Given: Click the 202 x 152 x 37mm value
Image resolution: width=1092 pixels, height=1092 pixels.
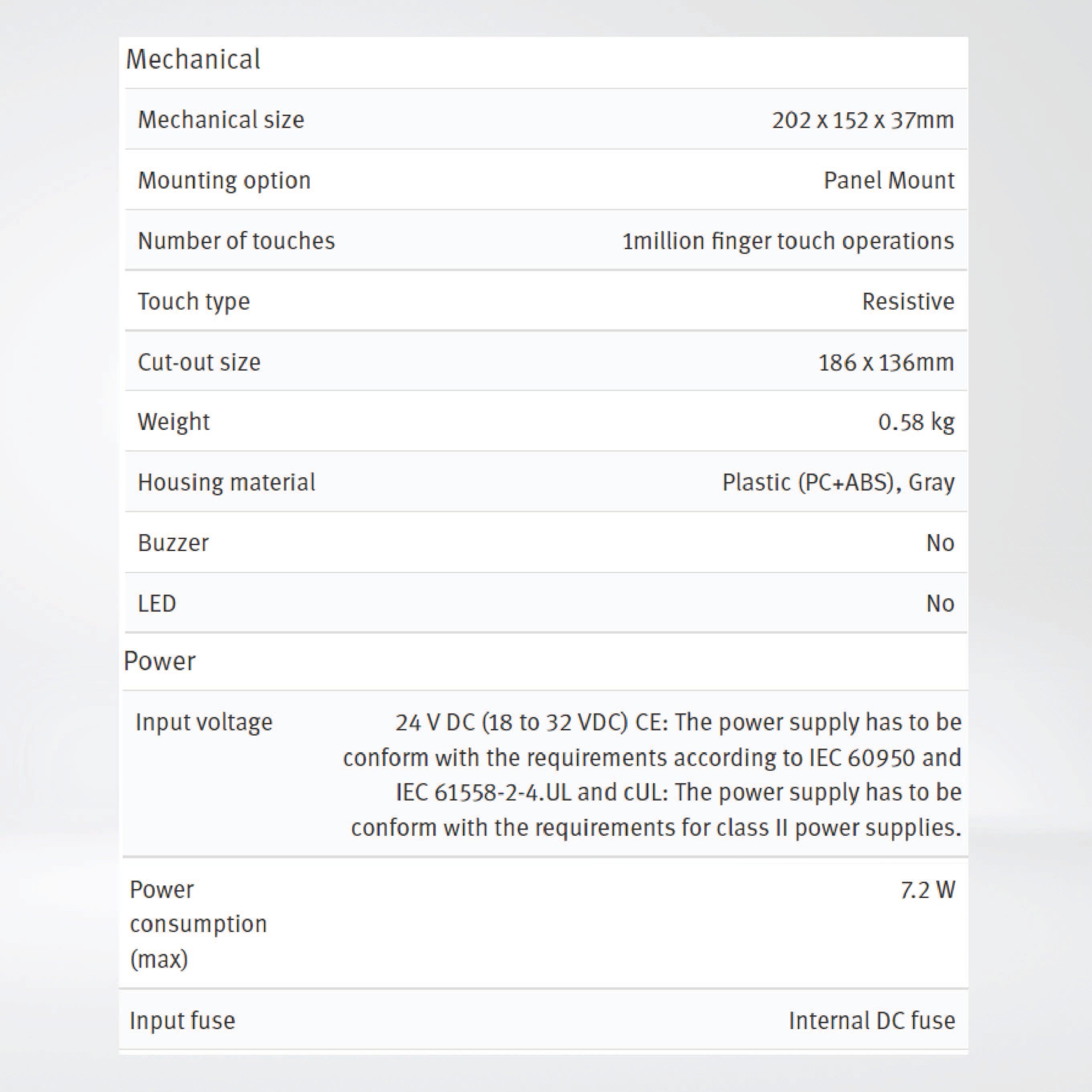Looking at the screenshot, I should tap(863, 120).
